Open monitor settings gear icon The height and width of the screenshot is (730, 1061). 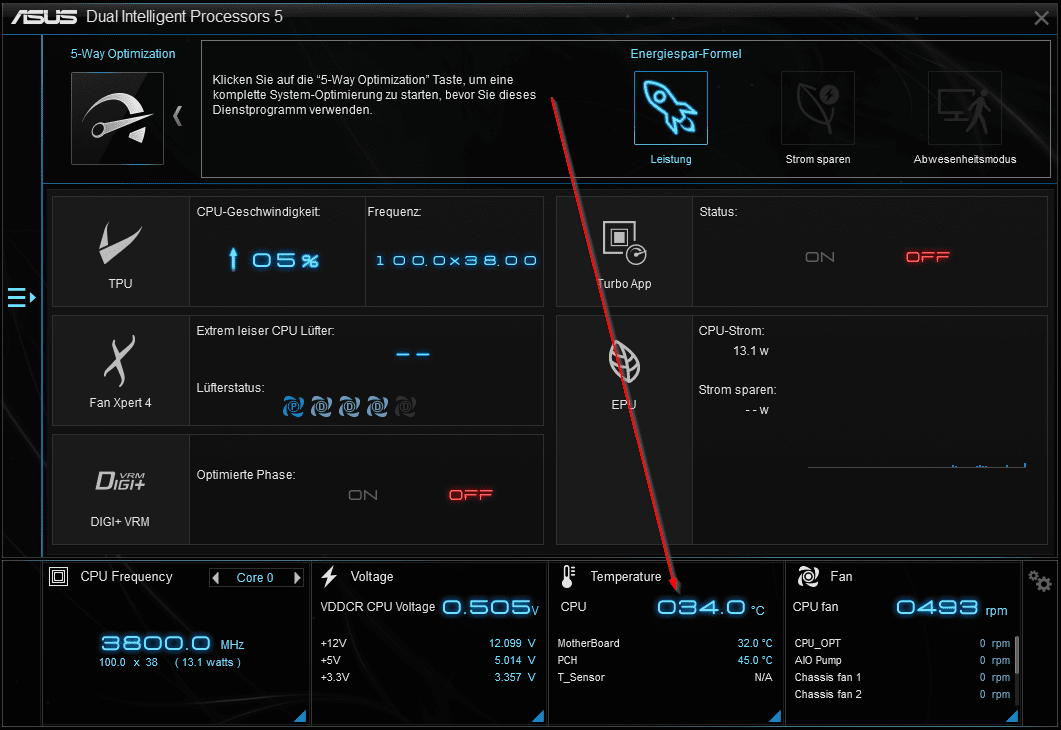click(x=1039, y=580)
